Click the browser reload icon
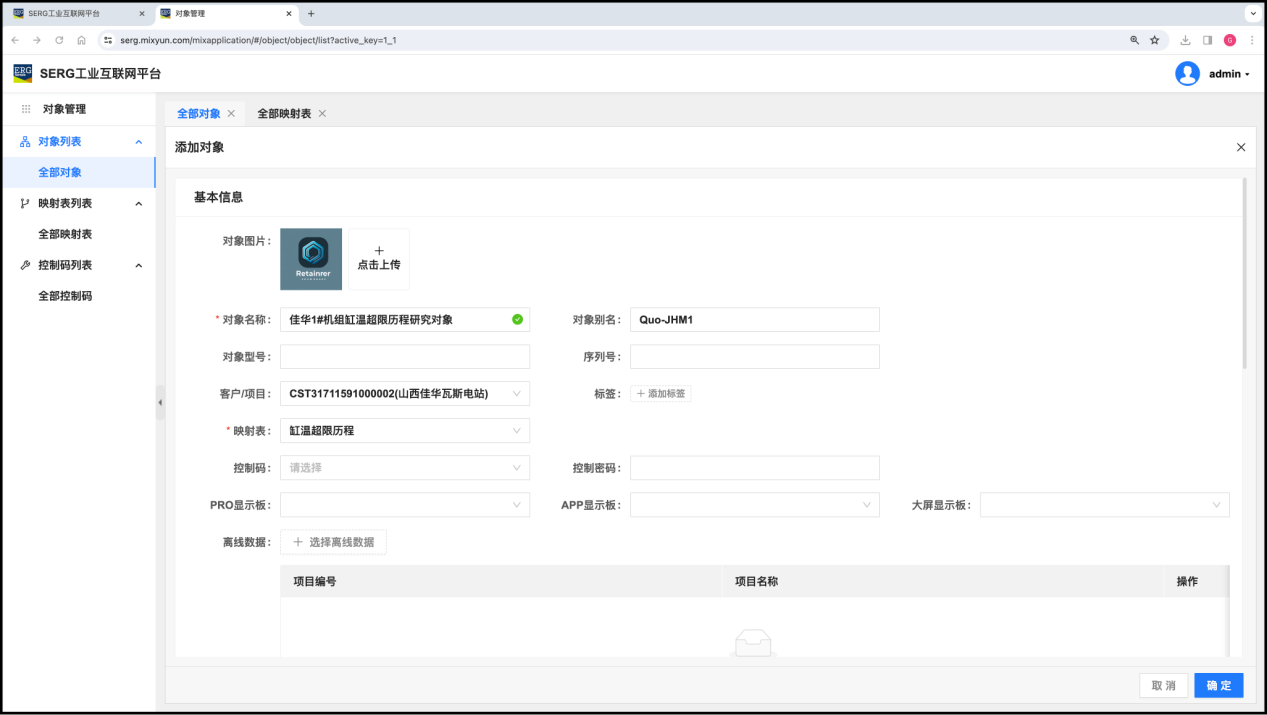 [59, 40]
